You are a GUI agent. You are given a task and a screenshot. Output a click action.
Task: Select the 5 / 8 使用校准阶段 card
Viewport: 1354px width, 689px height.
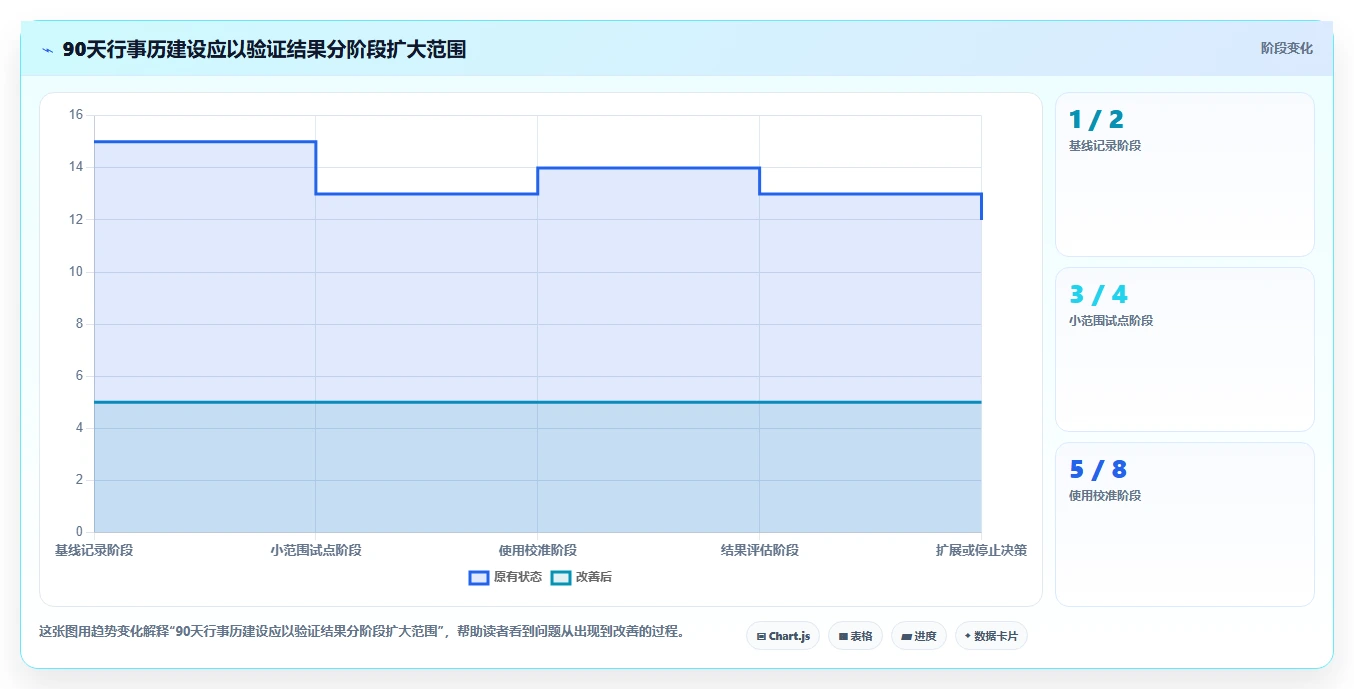[x=1184, y=524]
